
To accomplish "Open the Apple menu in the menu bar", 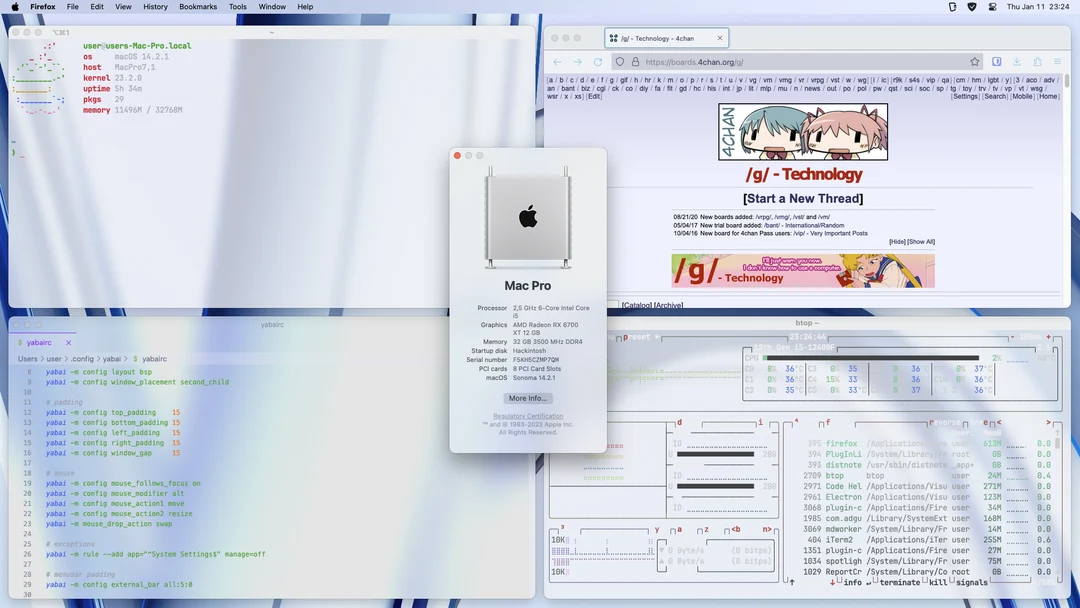I will click(x=14, y=7).
